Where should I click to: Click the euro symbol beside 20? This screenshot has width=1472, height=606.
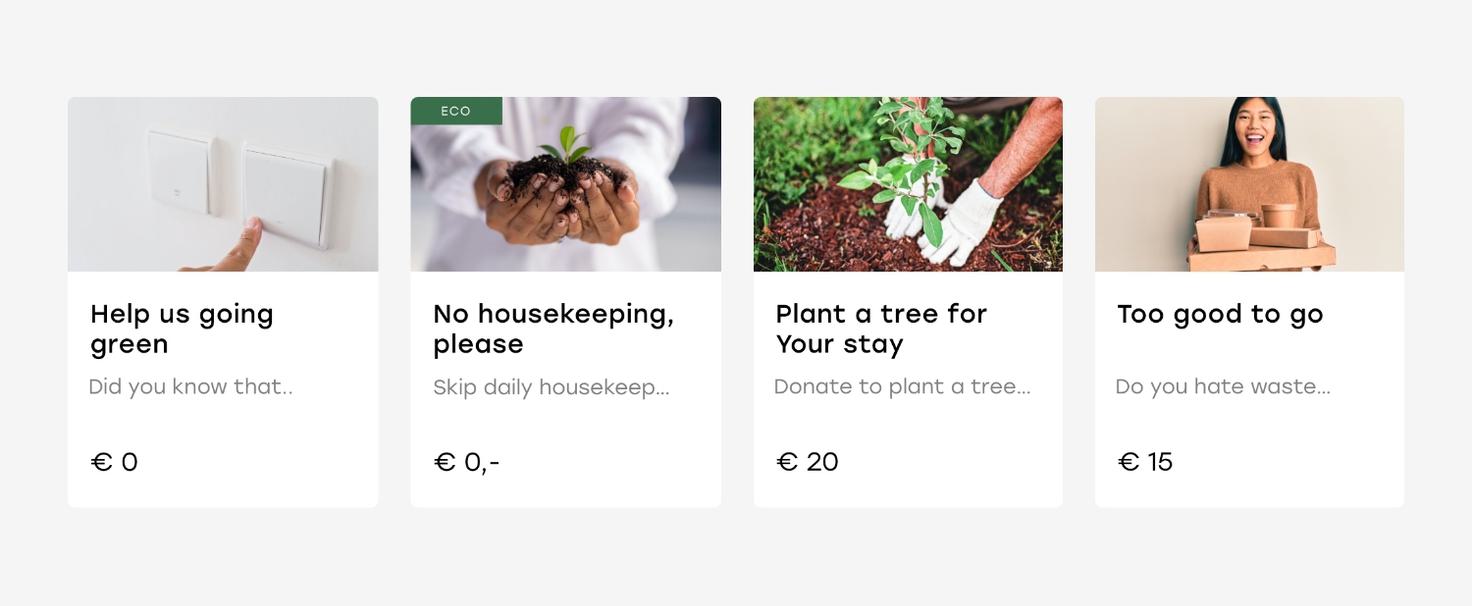787,462
